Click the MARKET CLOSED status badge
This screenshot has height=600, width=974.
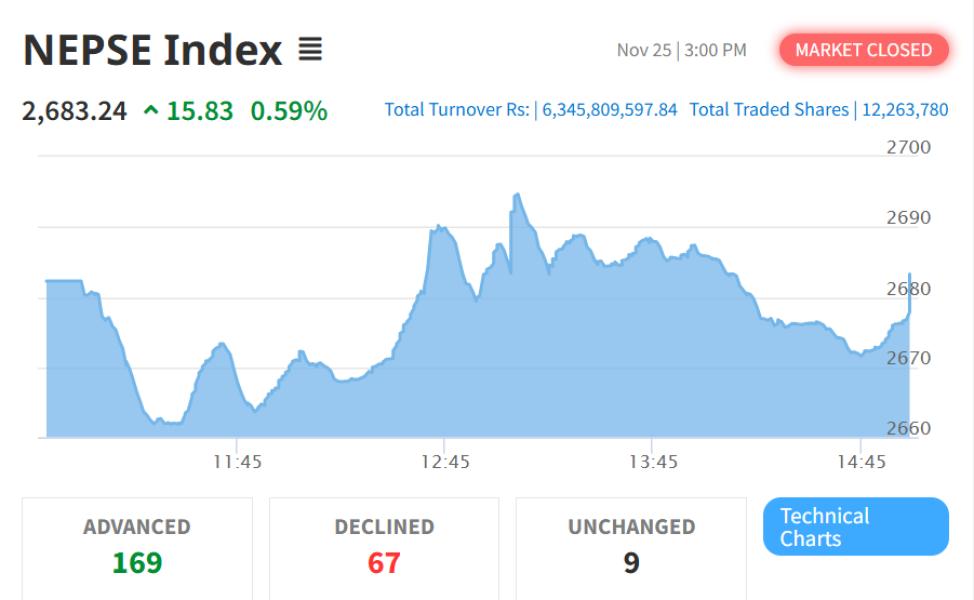tap(863, 50)
